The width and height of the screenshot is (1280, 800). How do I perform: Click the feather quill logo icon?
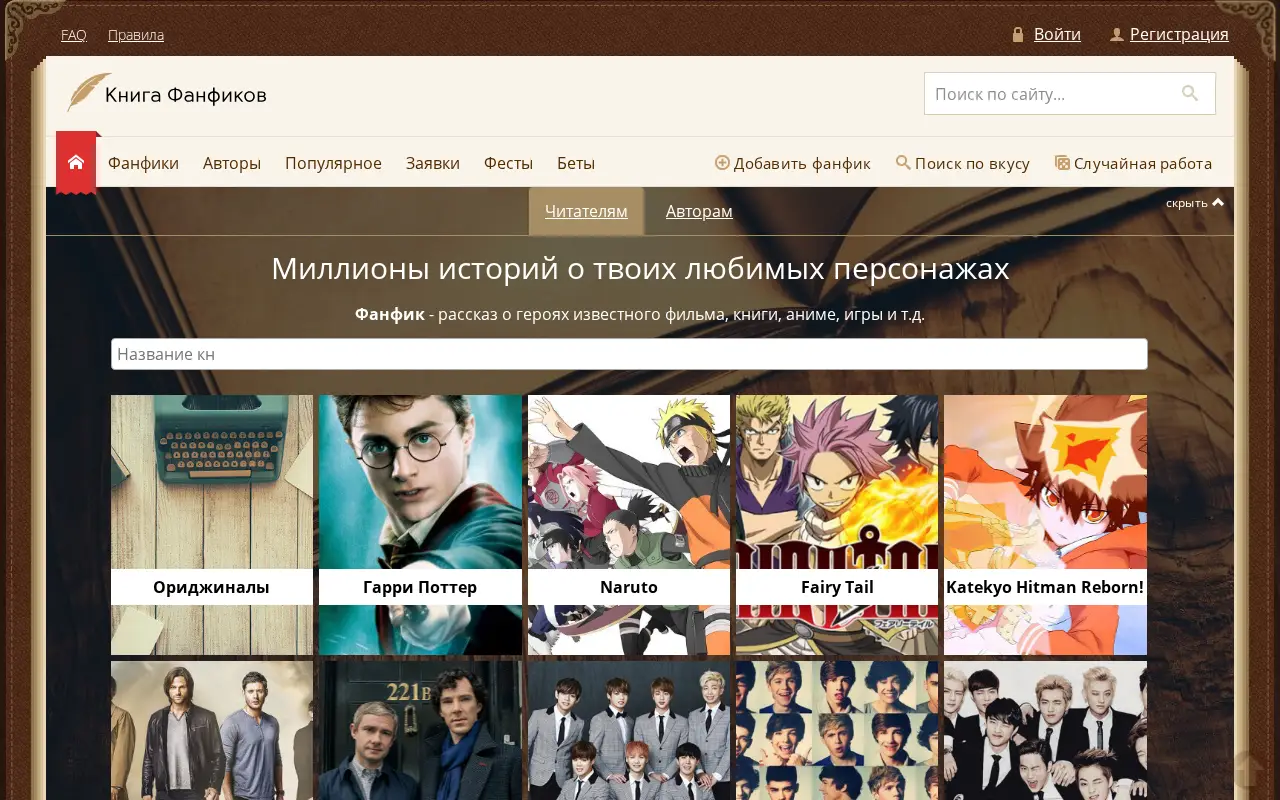click(88, 92)
